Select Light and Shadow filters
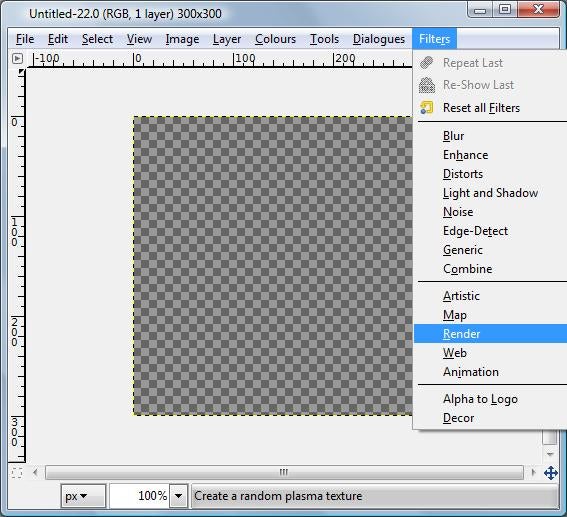The height and width of the screenshot is (517, 567). coord(490,193)
